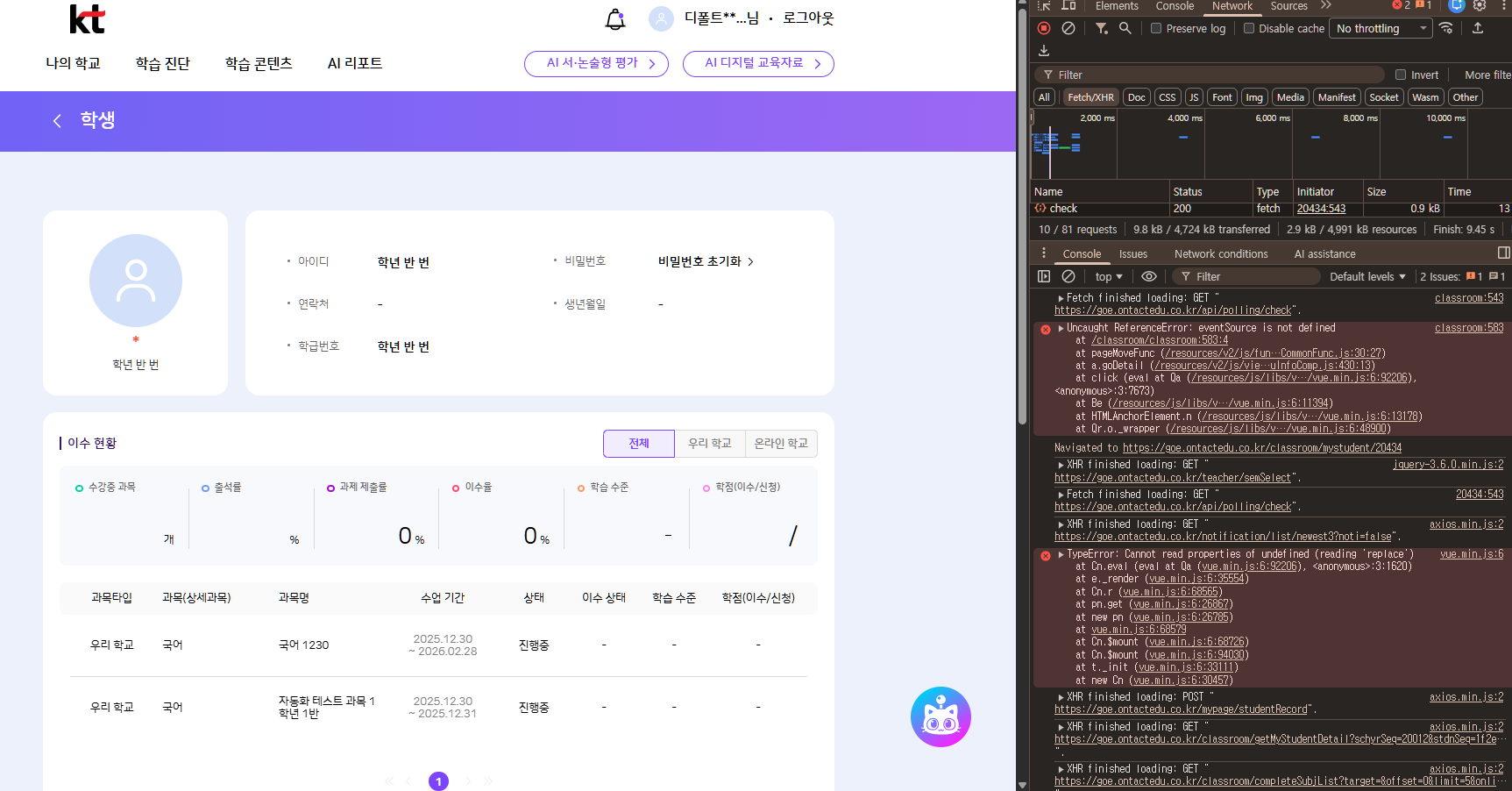Enable the Preserve log checkbox
The height and width of the screenshot is (791, 1512).
(1156, 28)
